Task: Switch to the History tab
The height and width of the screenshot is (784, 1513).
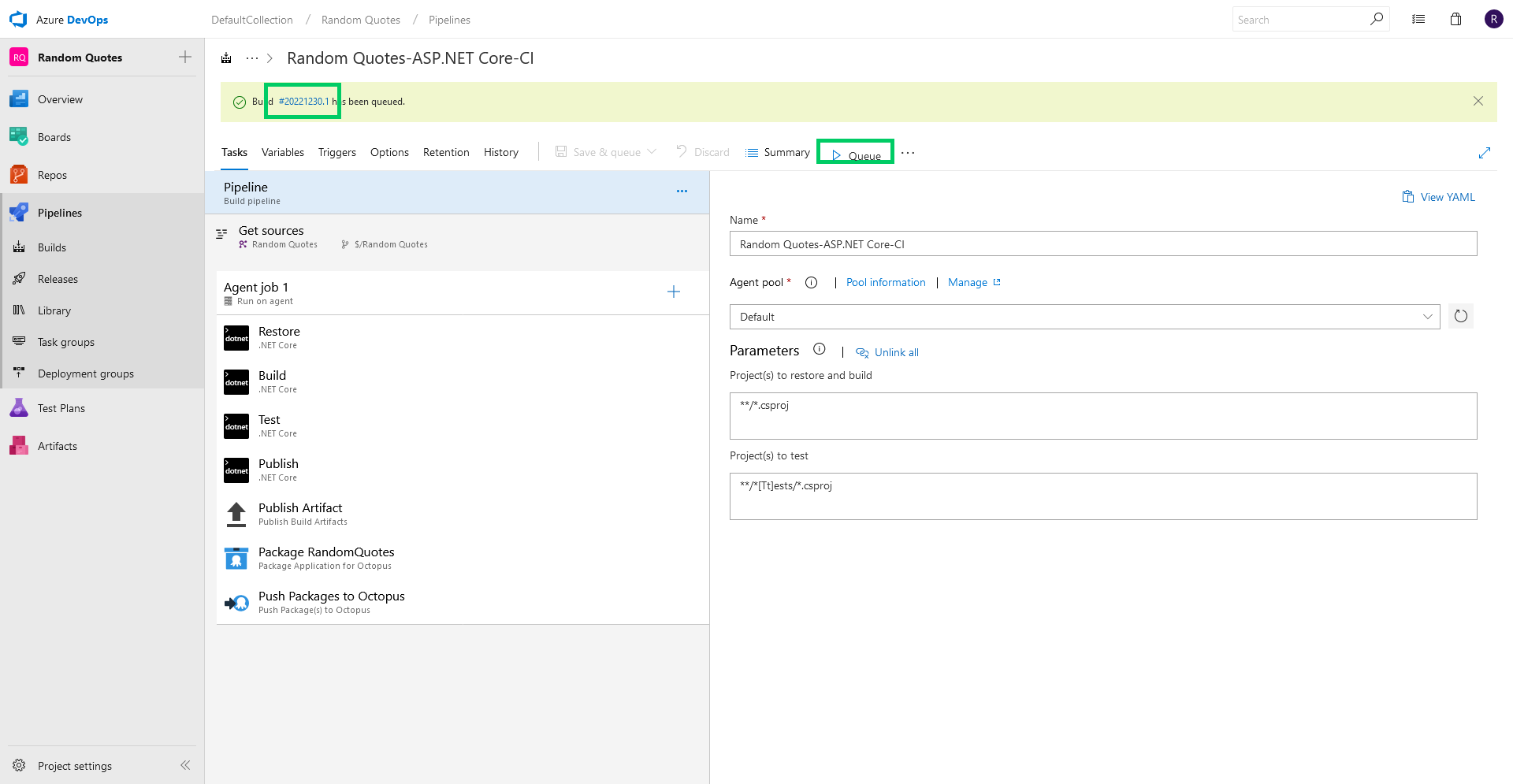Action: pos(501,152)
